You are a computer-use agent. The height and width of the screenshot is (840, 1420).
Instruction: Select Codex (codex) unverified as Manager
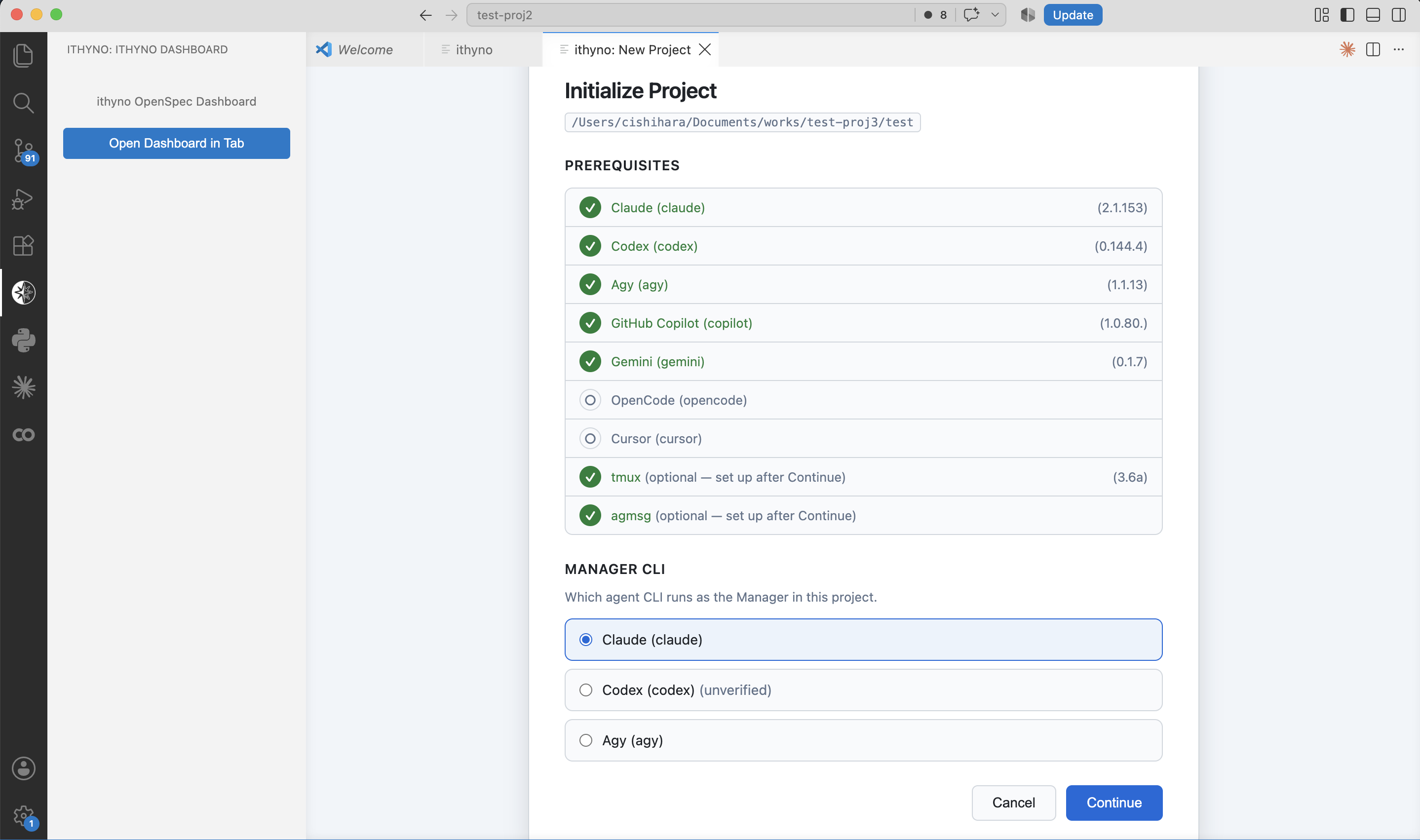point(863,690)
